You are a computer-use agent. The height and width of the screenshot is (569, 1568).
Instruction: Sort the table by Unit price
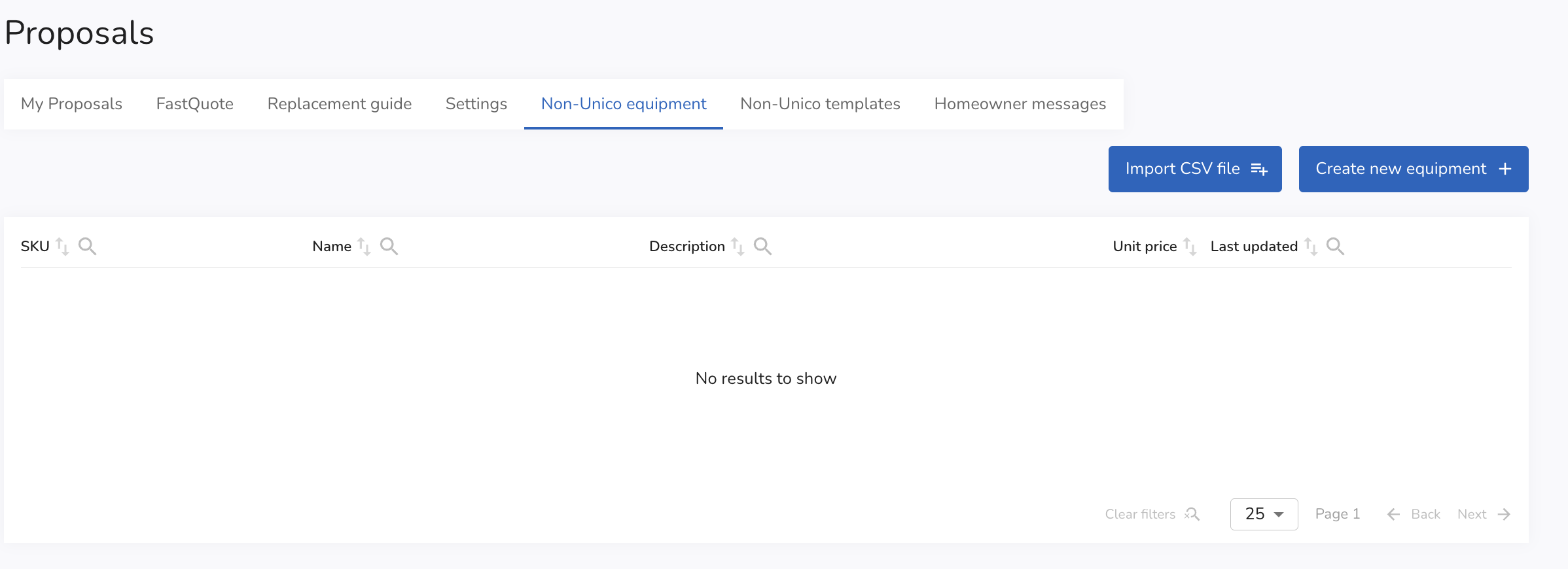coord(1190,247)
